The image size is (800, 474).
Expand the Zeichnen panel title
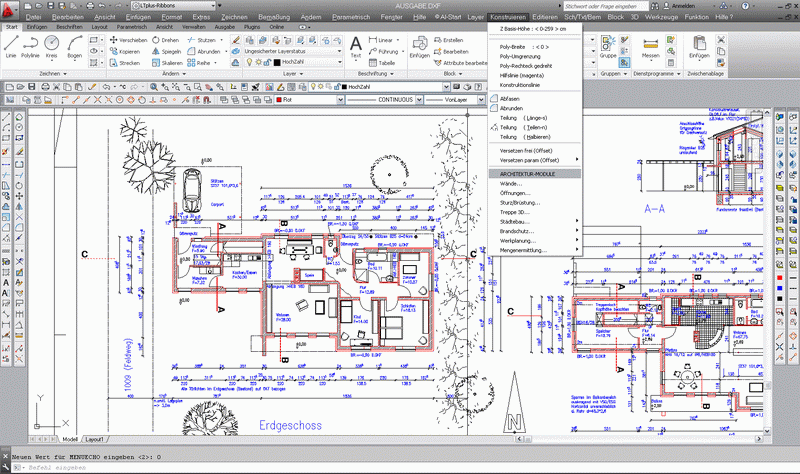click(53, 73)
